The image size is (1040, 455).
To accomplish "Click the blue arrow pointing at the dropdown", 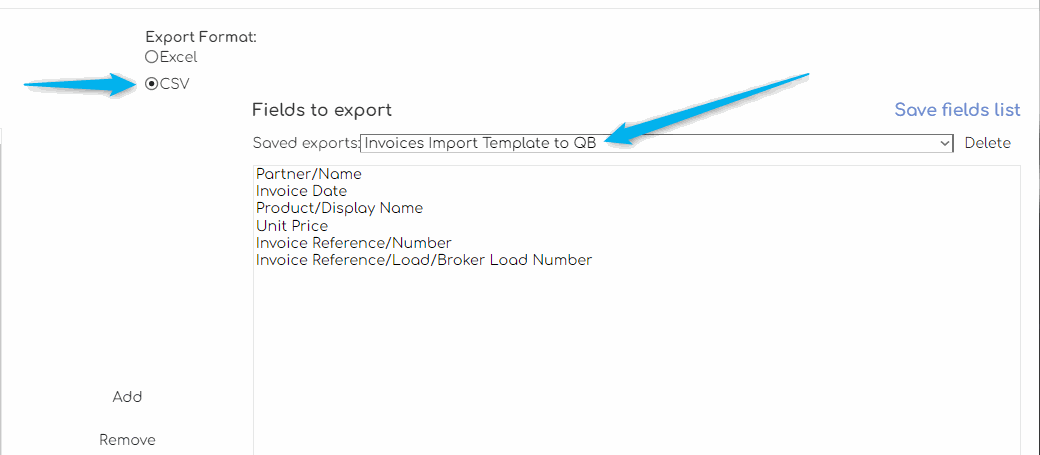I will (x=710, y=107).
